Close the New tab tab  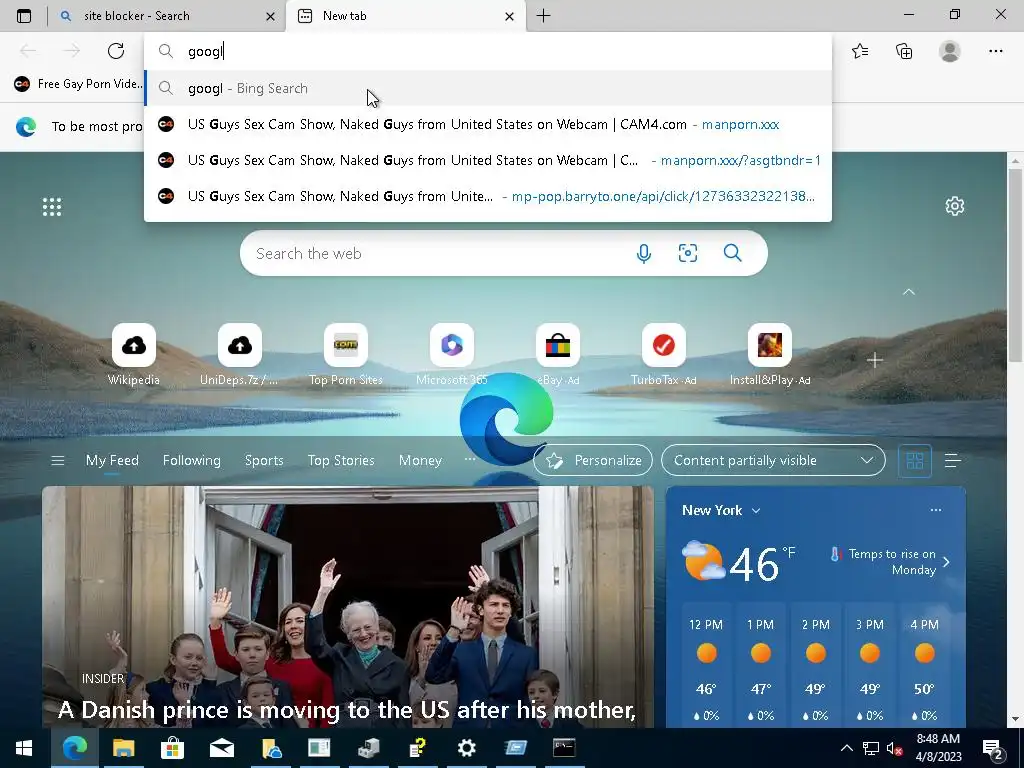pos(509,16)
